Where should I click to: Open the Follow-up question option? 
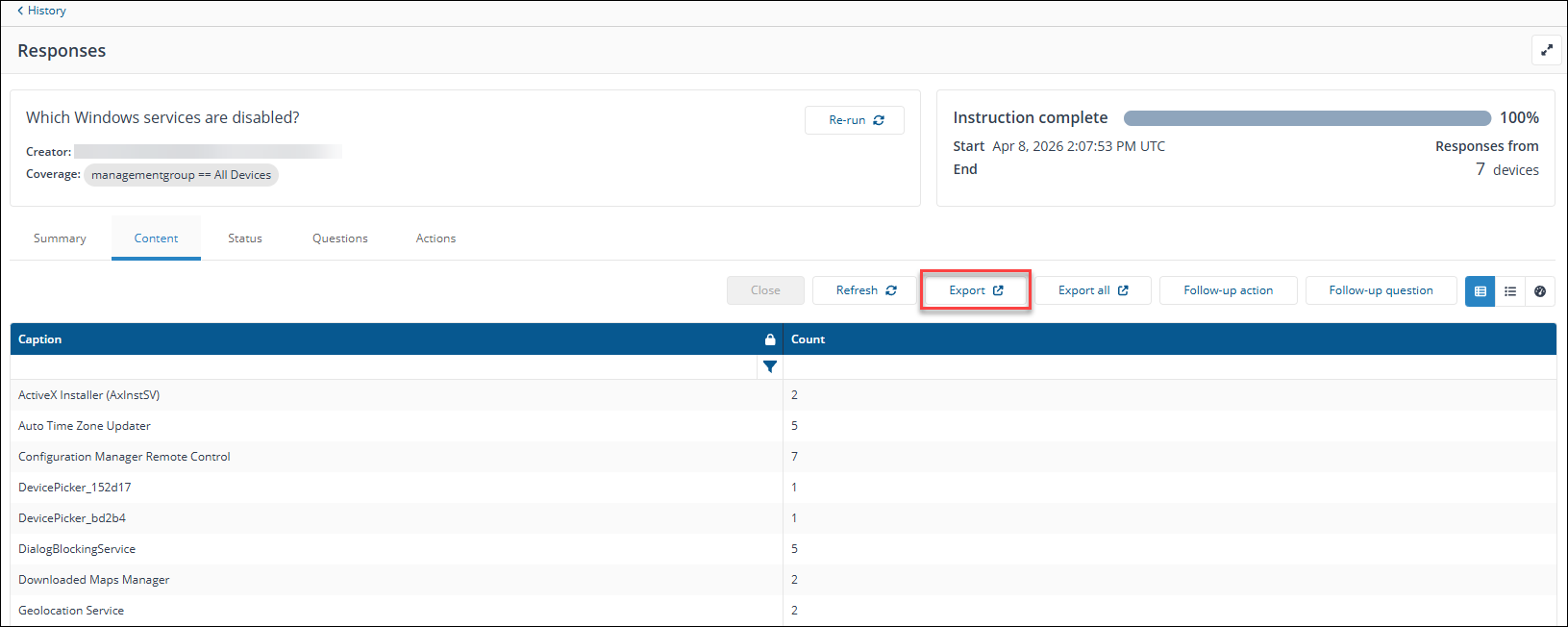1381,290
